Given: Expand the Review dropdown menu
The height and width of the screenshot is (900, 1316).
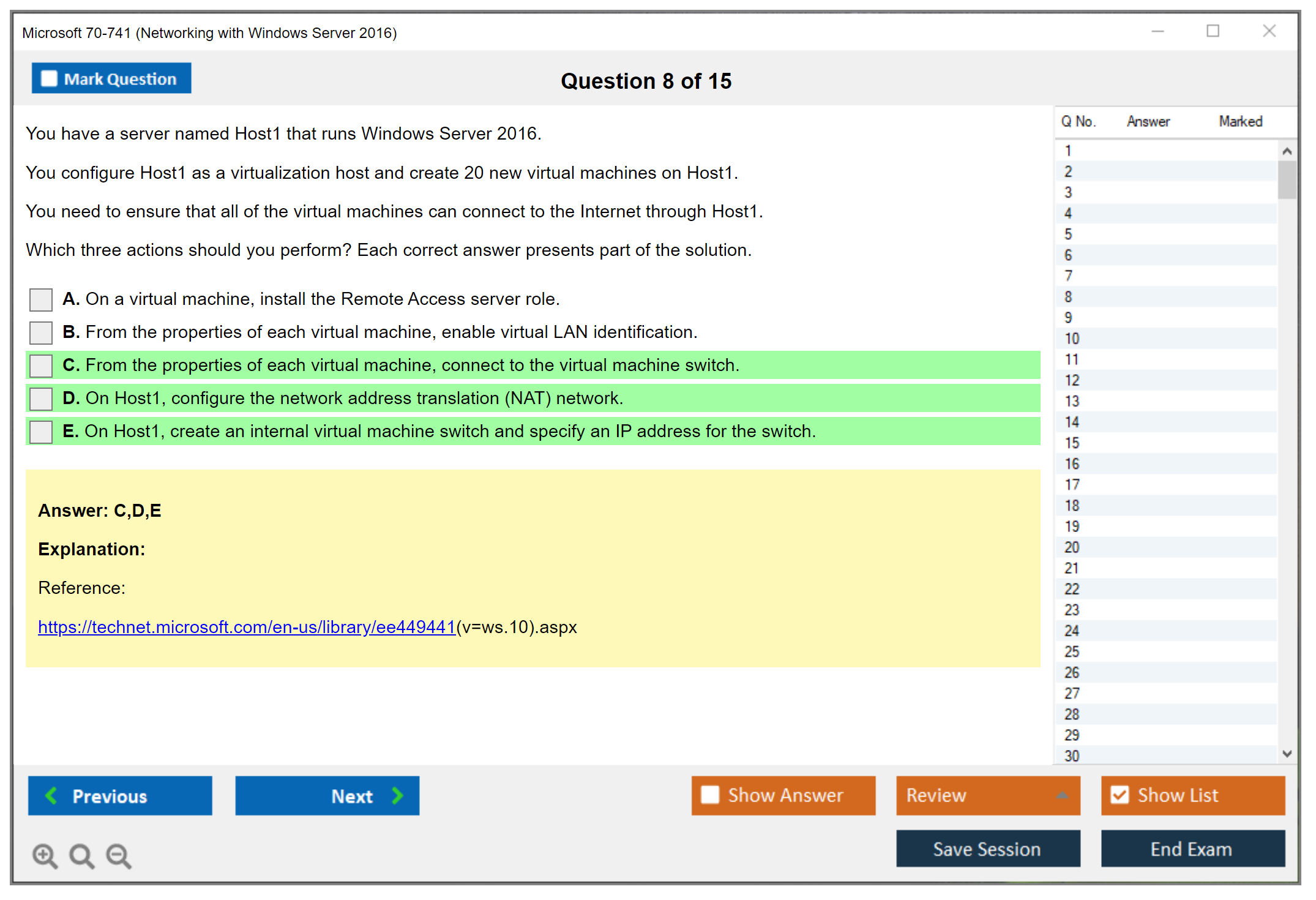Looking at the screenshot, I should [x=1062, y=795].
